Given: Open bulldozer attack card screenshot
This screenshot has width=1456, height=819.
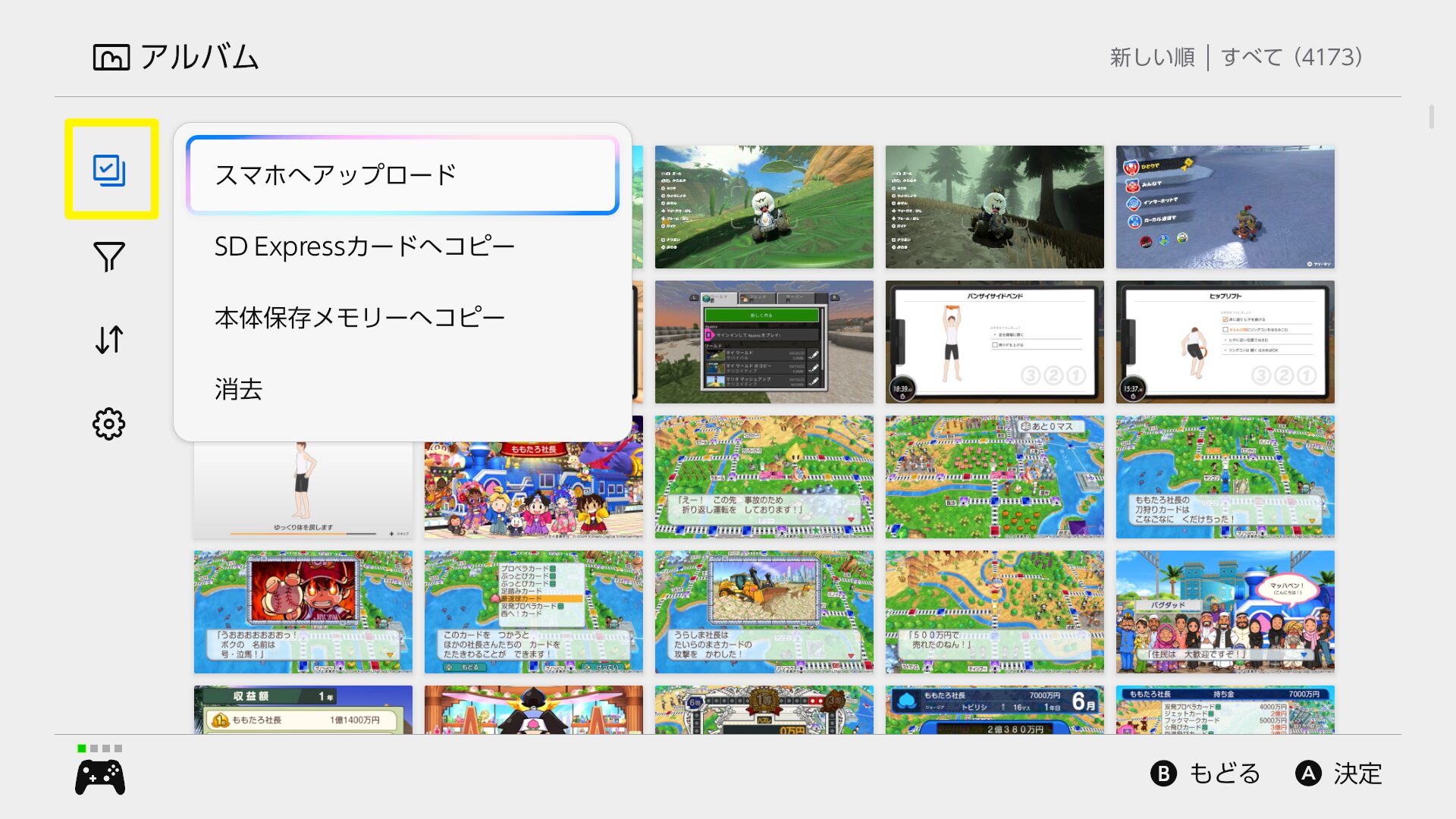Looking at the screenshot, I should [764, 612].
